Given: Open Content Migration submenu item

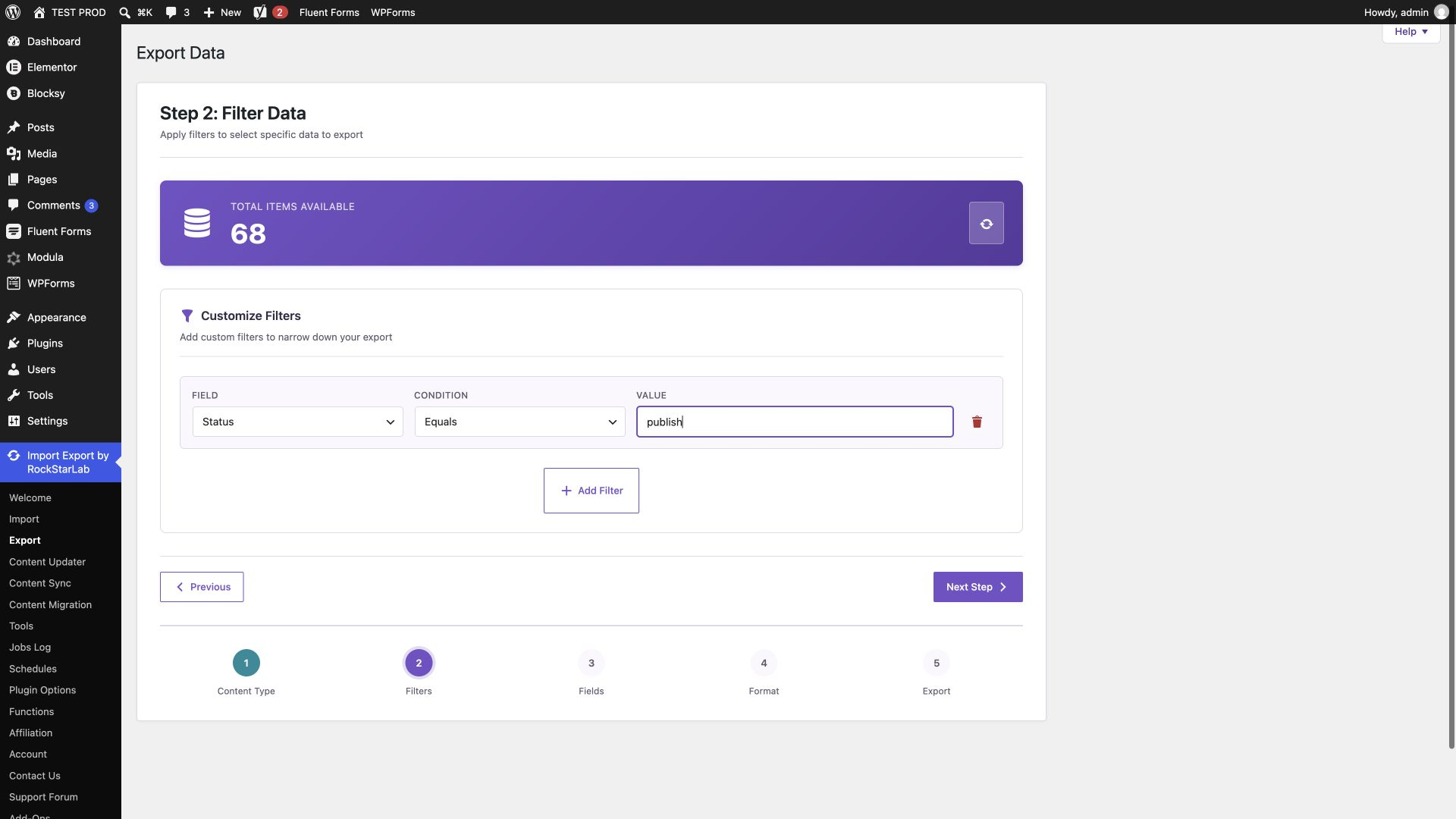Looking at the screenshot, I should (x=50, y=604).
